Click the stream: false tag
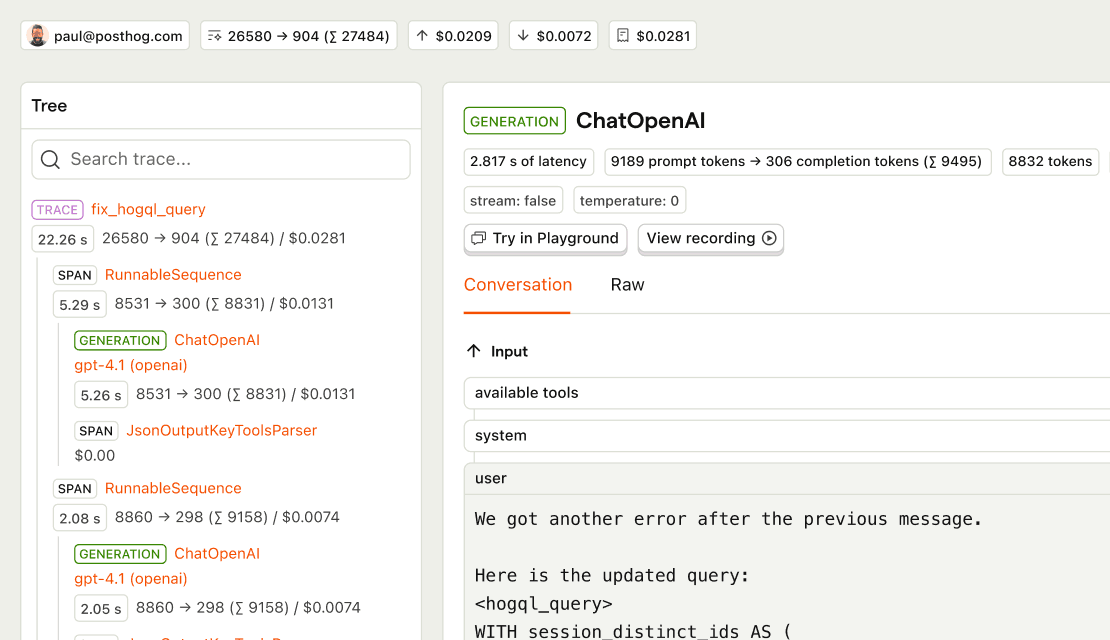Screen dimensions: 1110x640 (513, 200)
